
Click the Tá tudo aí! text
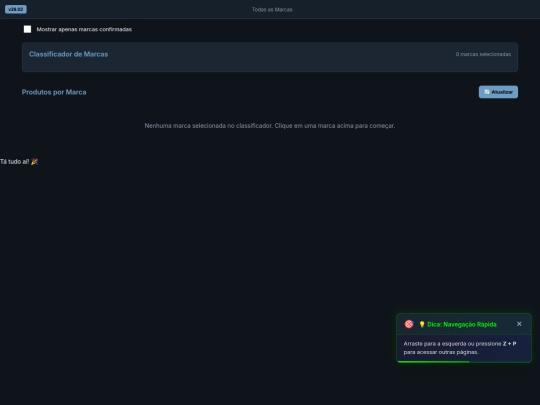pyautogui.click(x=19, y=162)
